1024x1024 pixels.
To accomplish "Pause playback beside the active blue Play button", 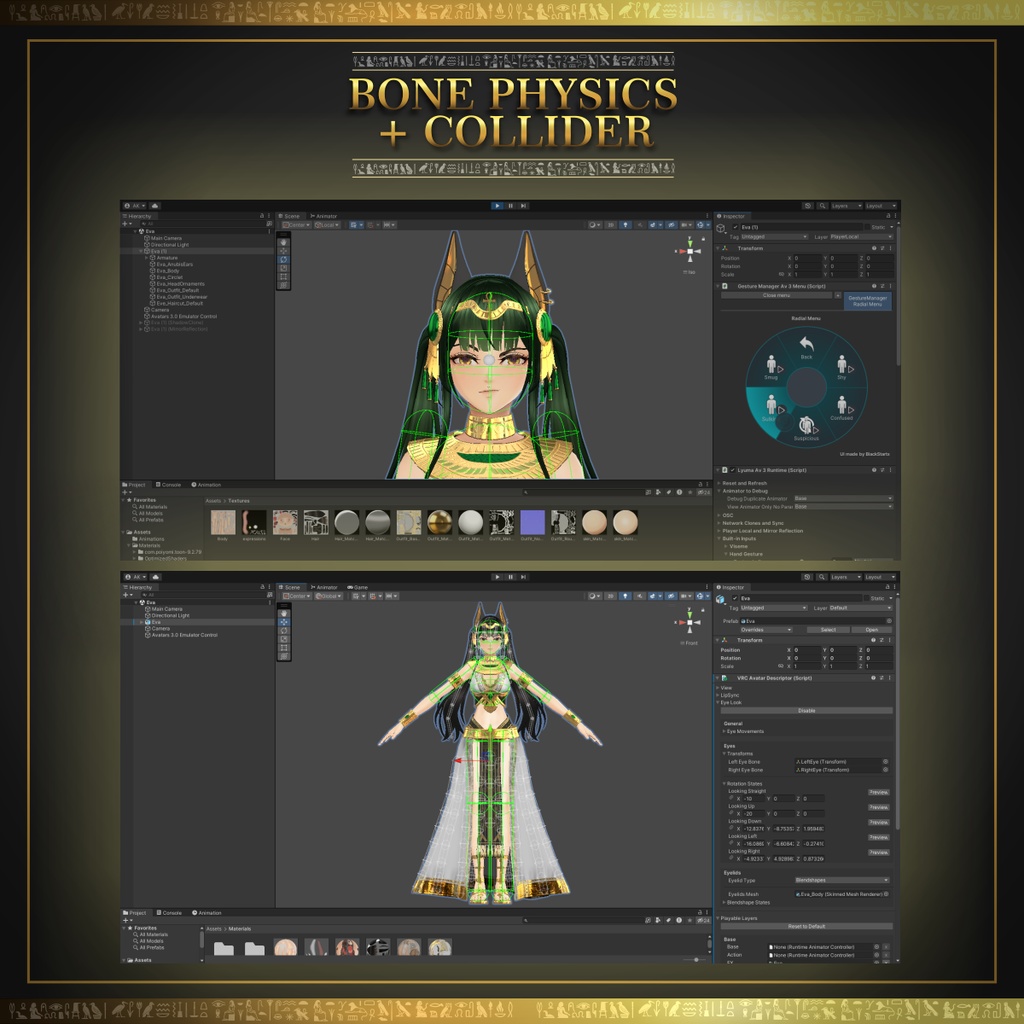I will pyautogui.click(x=511, y=206).
